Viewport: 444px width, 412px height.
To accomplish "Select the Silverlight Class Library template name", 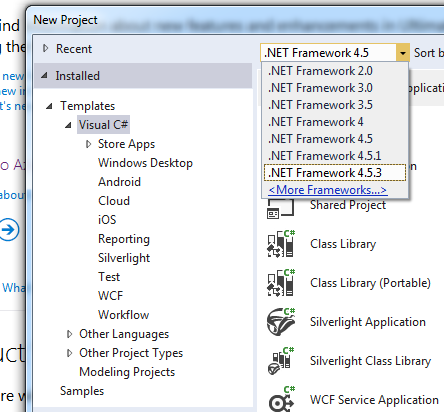I will (x=370, y=361).
